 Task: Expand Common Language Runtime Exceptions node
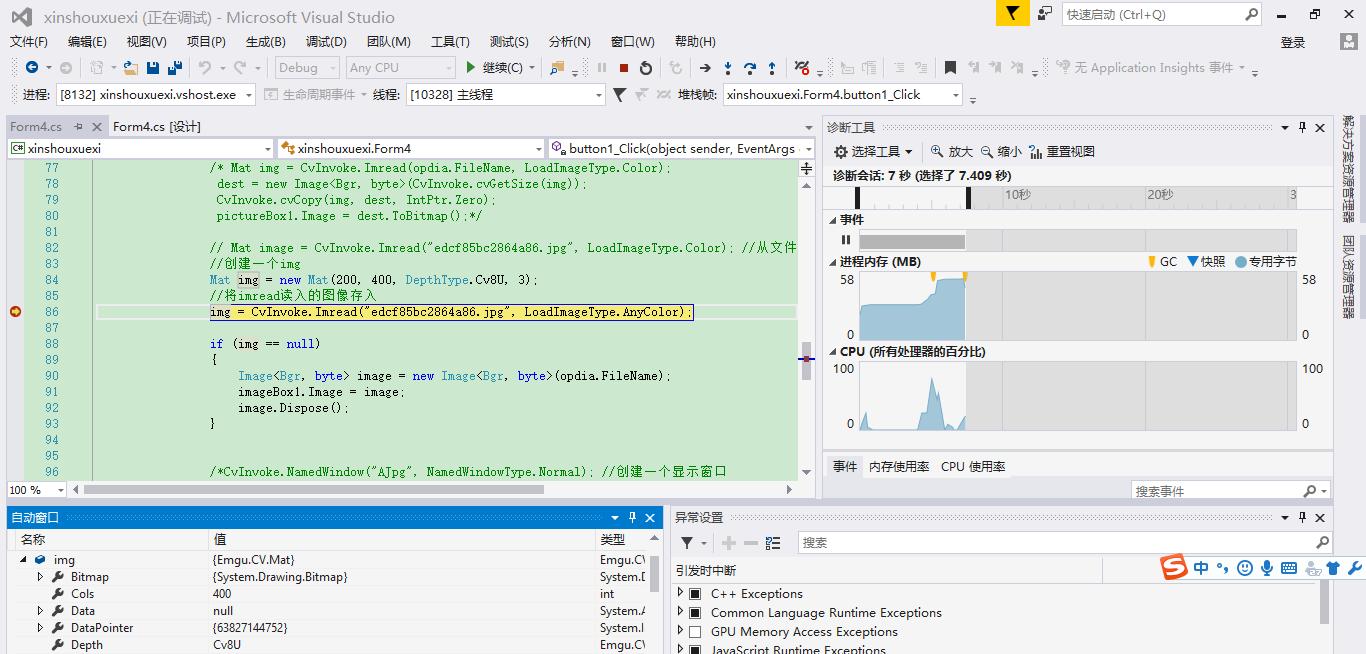click(x=681, y=613)
